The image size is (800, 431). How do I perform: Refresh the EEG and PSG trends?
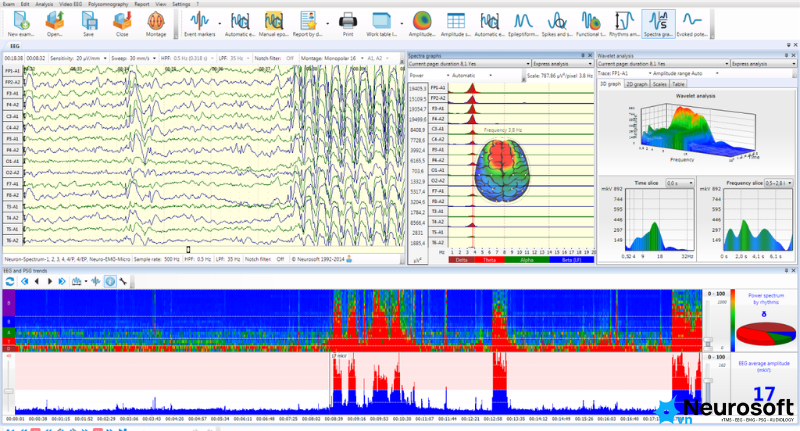(10, 281)
